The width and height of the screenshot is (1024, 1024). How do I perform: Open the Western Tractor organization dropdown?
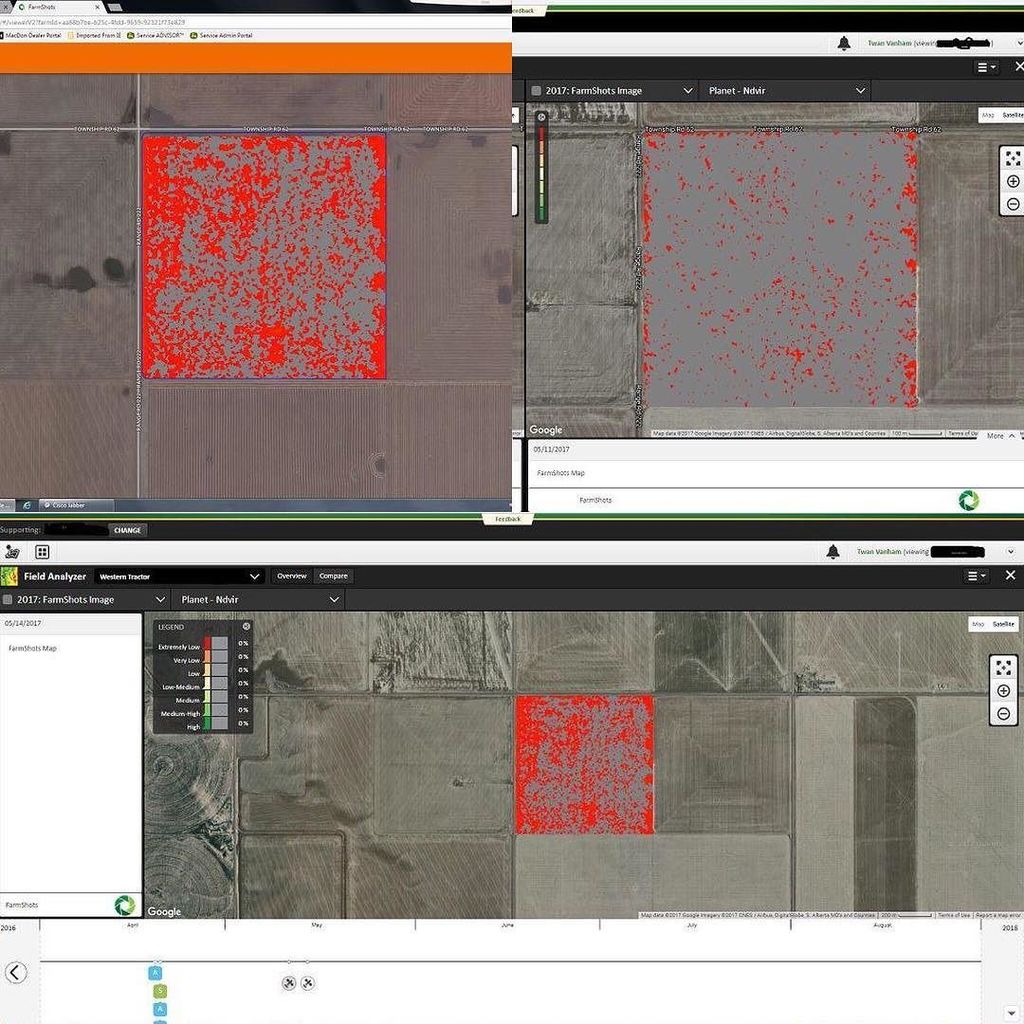(x=178, y=576)
